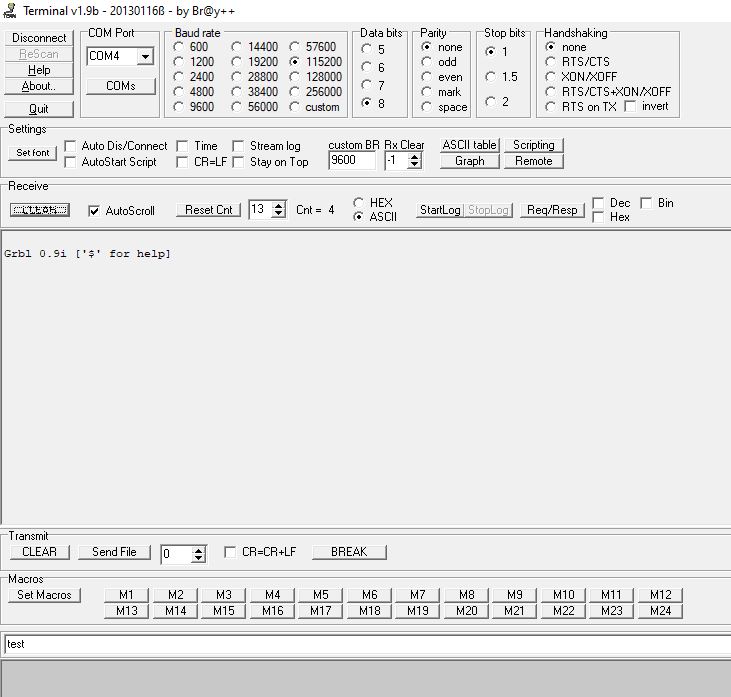Increase the Rx Clear value

(x=414, y=157)
